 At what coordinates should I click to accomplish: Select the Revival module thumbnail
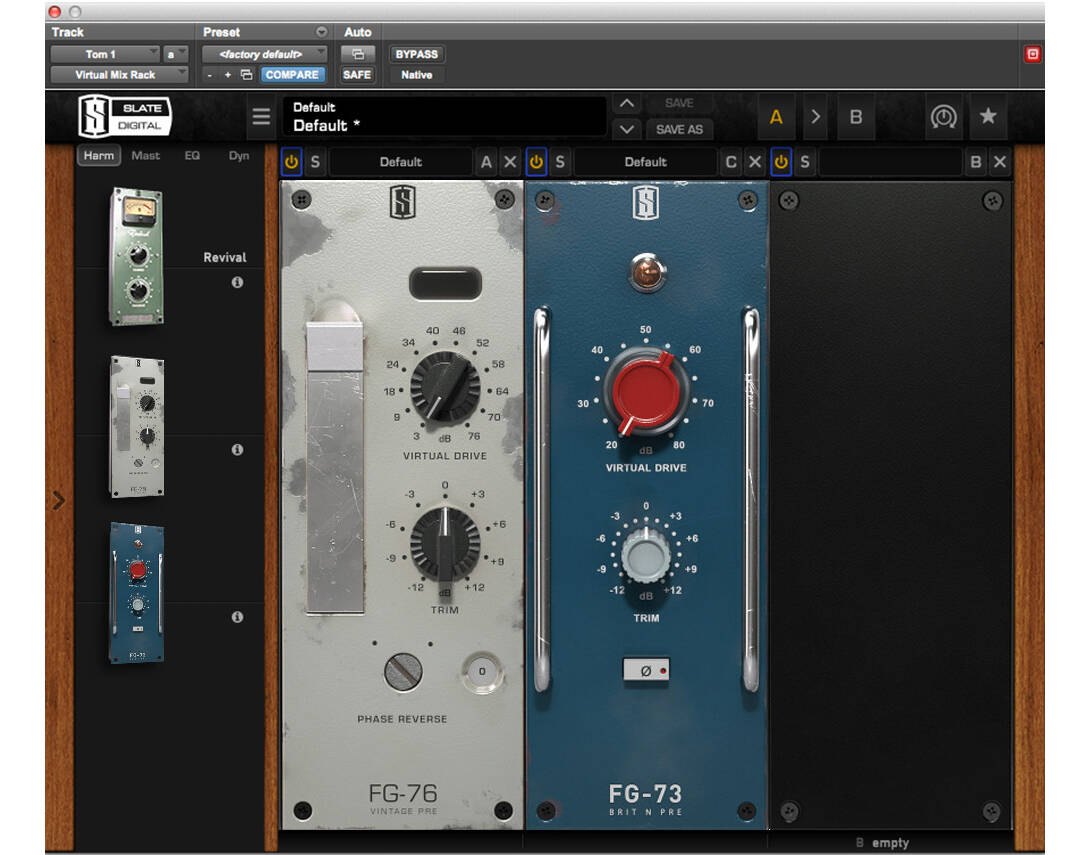pos(137,256)
